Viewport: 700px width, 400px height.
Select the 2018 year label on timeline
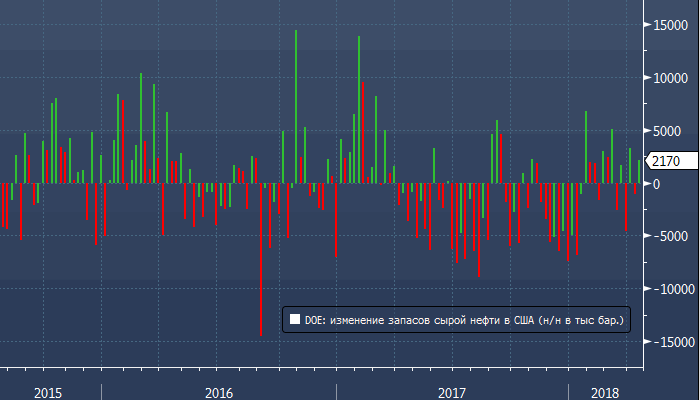pos(603,393)
